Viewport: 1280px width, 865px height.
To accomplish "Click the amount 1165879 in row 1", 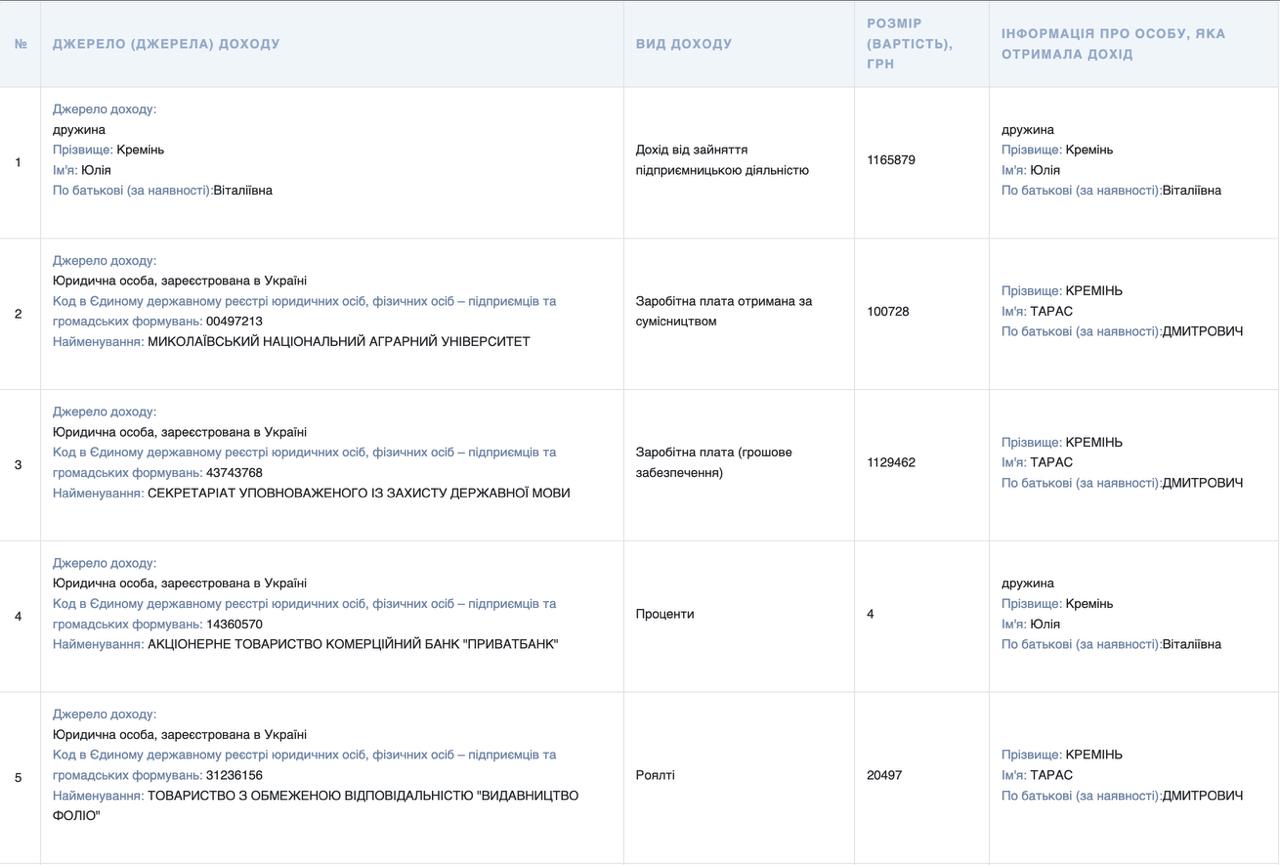I will [891, 160].
